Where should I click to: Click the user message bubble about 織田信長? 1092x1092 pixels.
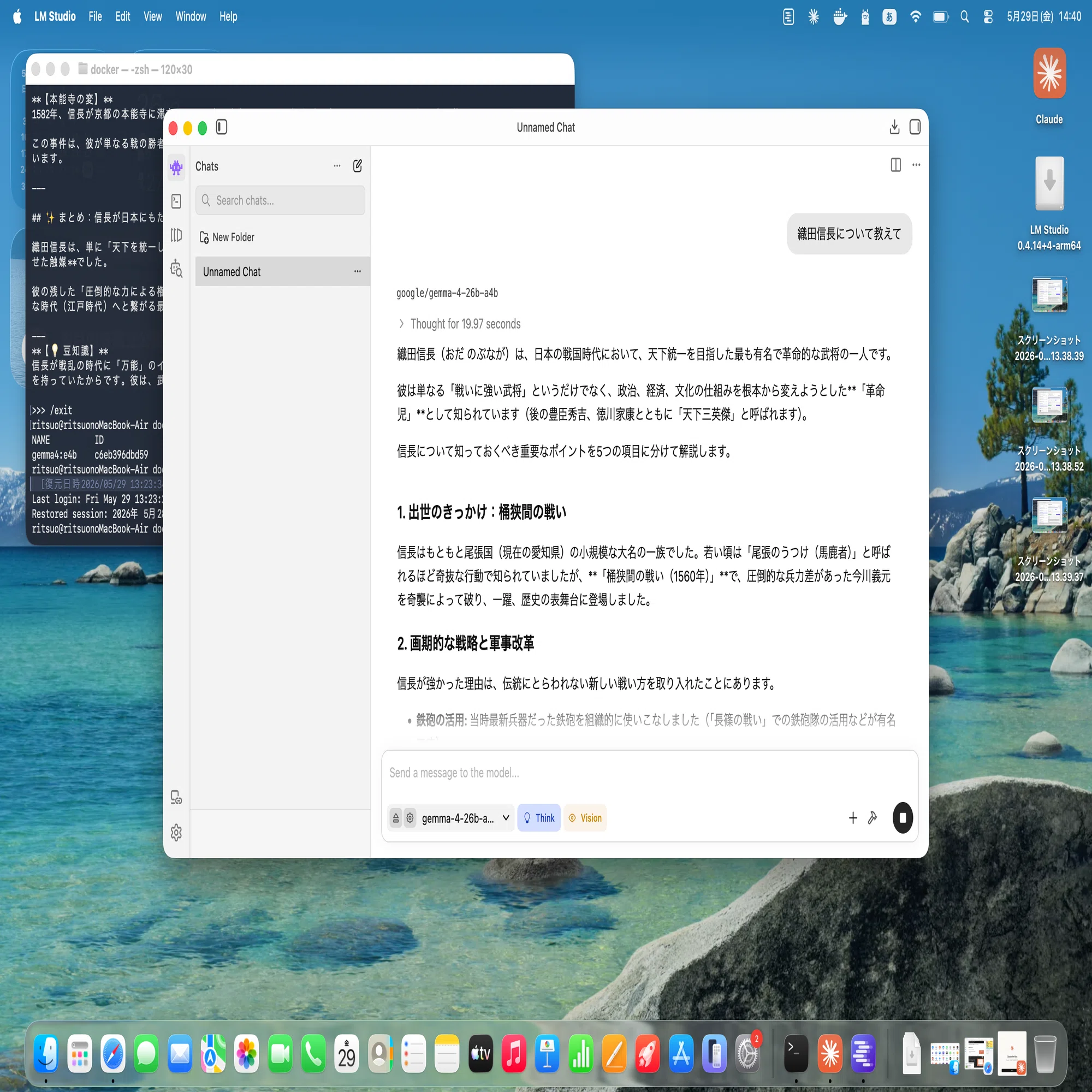[849, 234]
